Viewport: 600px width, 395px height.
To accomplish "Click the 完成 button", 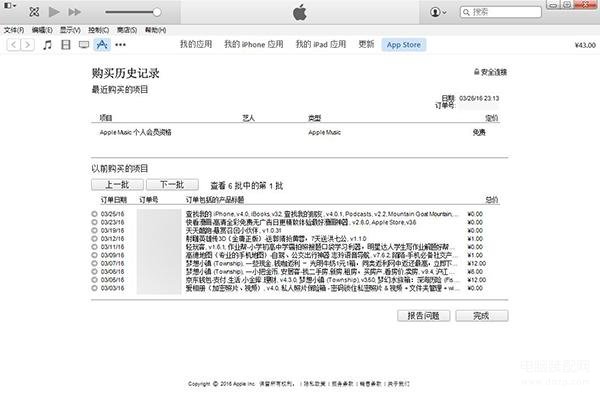I will [x=482, y=316].
